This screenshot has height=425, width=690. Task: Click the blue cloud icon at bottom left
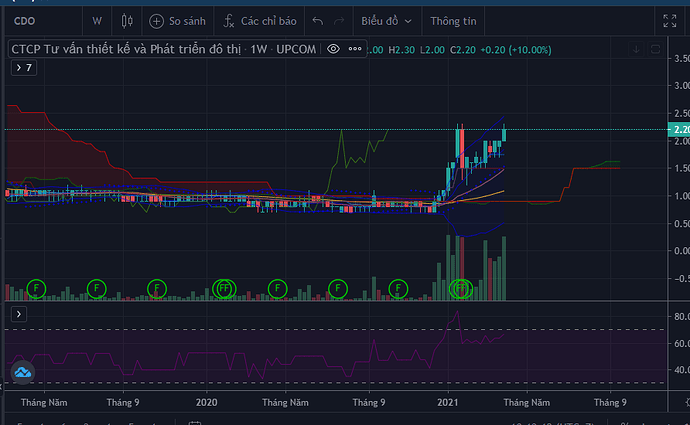[22, 373]
